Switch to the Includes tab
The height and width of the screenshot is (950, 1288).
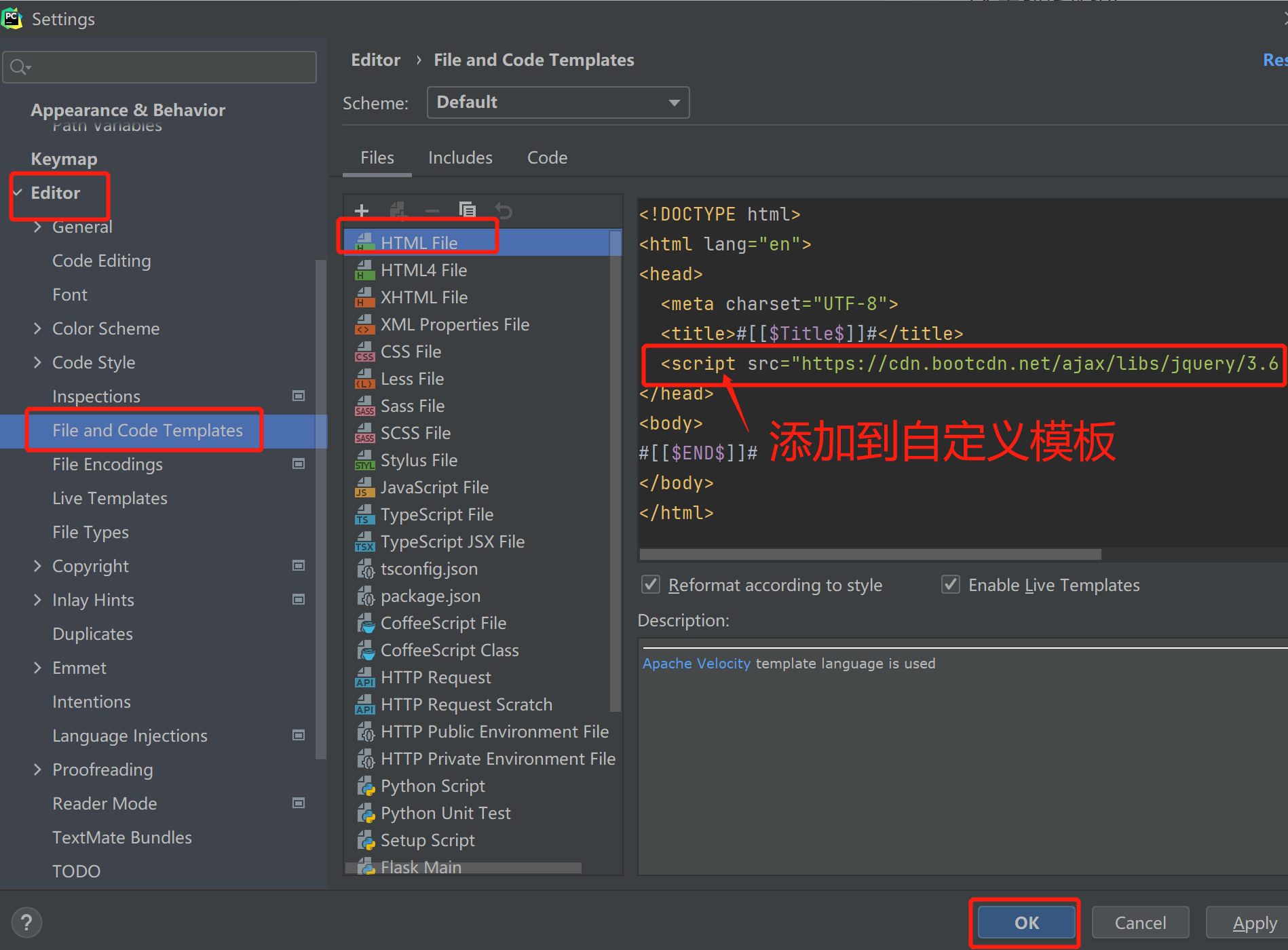click(460, 158)
